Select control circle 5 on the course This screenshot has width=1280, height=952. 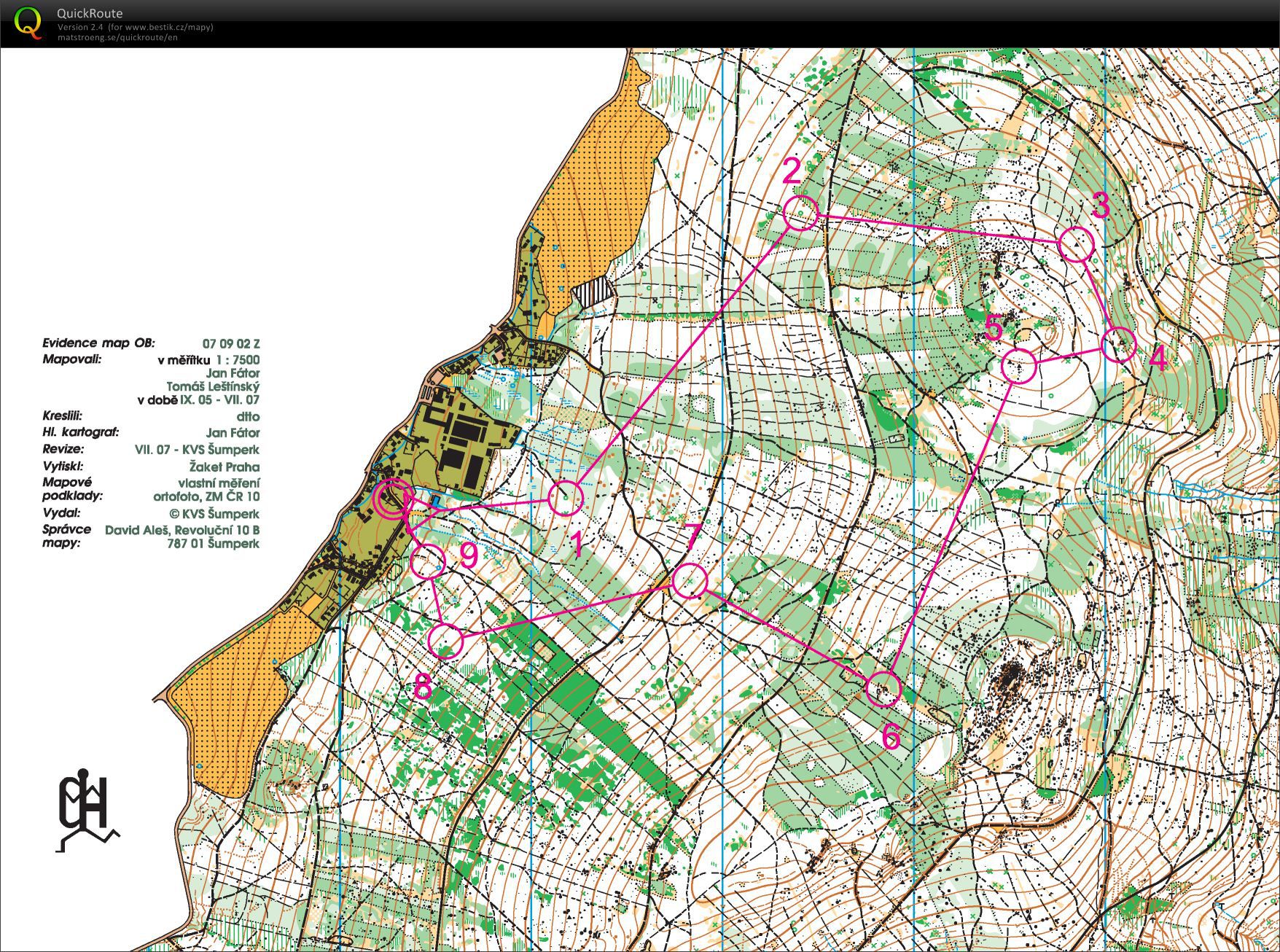(1019, 366)
